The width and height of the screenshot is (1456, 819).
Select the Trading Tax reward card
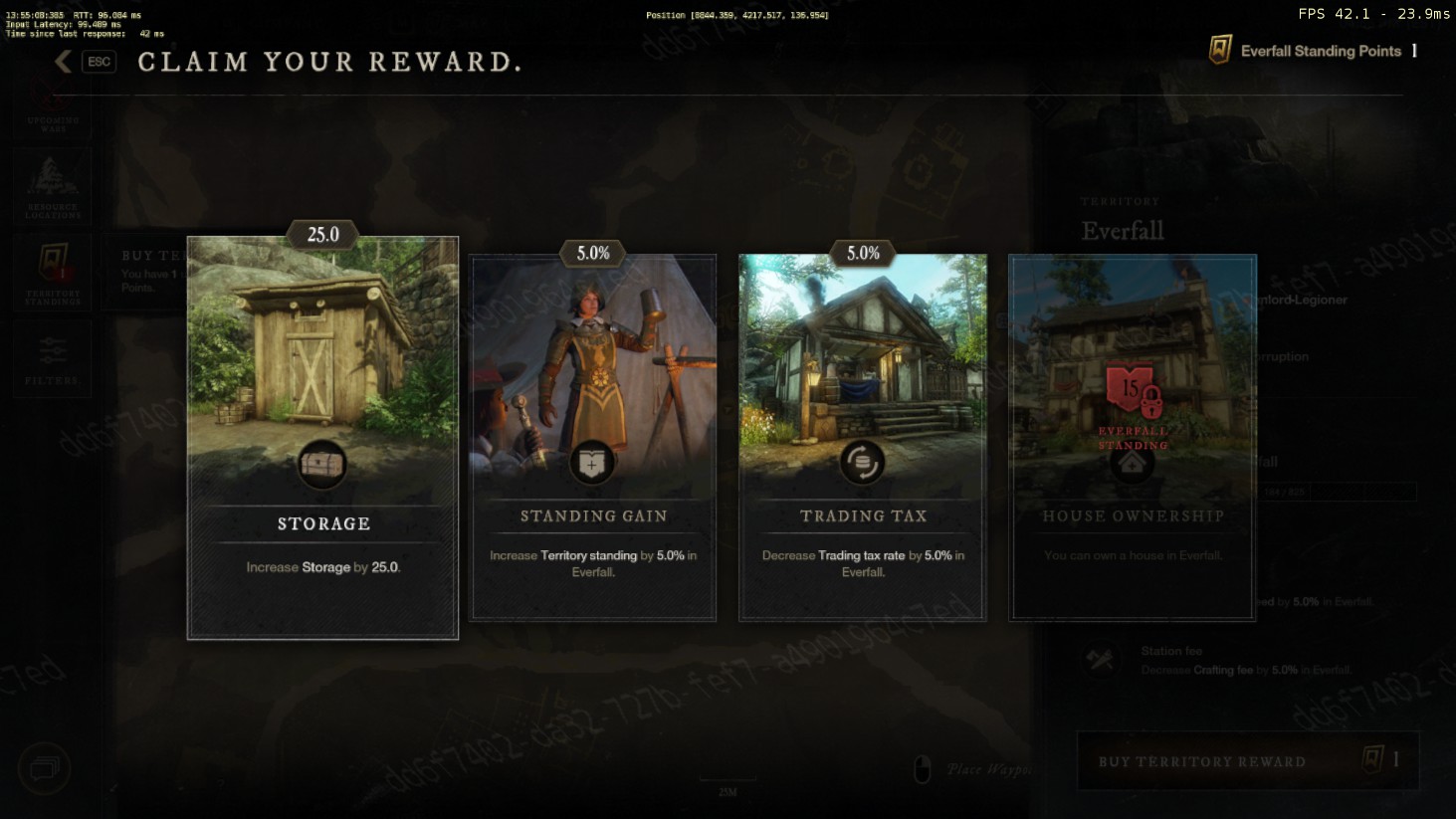click(x=863, y=438)
